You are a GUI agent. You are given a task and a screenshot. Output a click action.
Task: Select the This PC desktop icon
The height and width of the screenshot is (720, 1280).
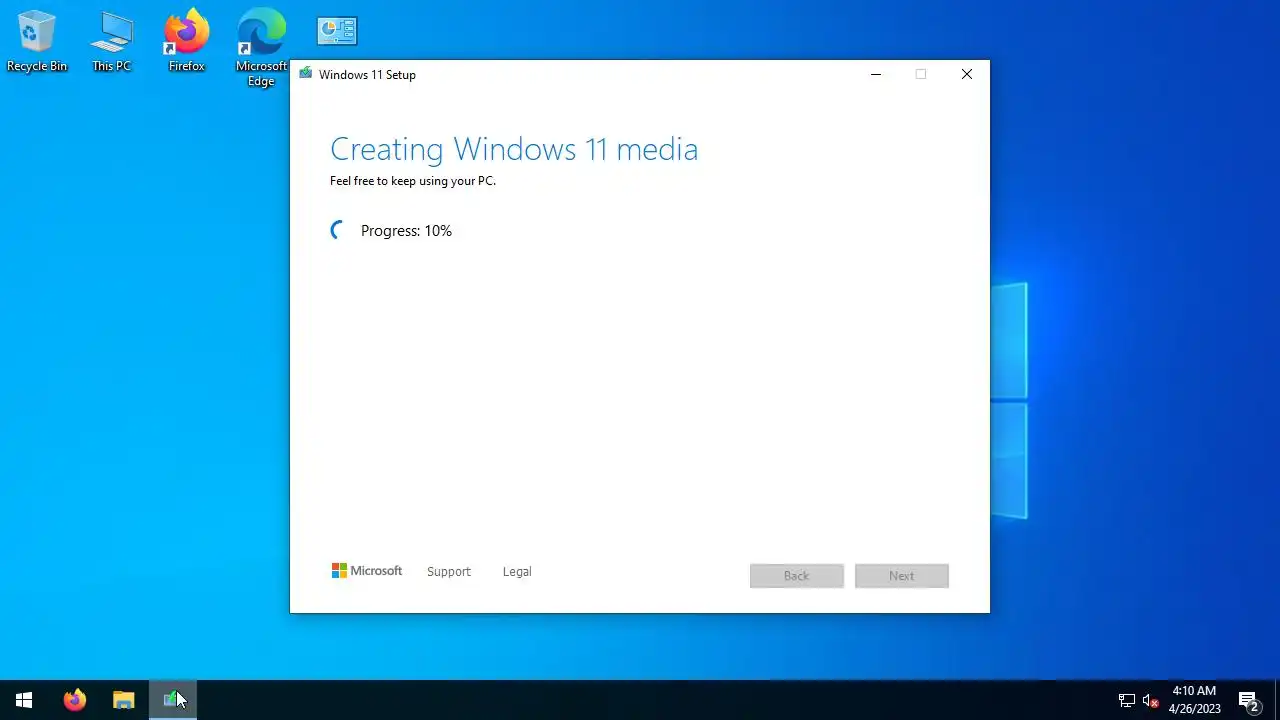pos(111,42)
